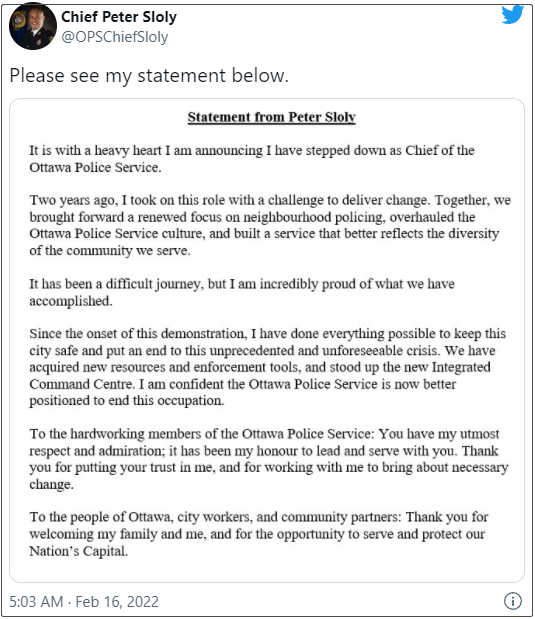Click the Feb 16, 2022 date
Screen dimensions: 535x619
coord(117,602)
